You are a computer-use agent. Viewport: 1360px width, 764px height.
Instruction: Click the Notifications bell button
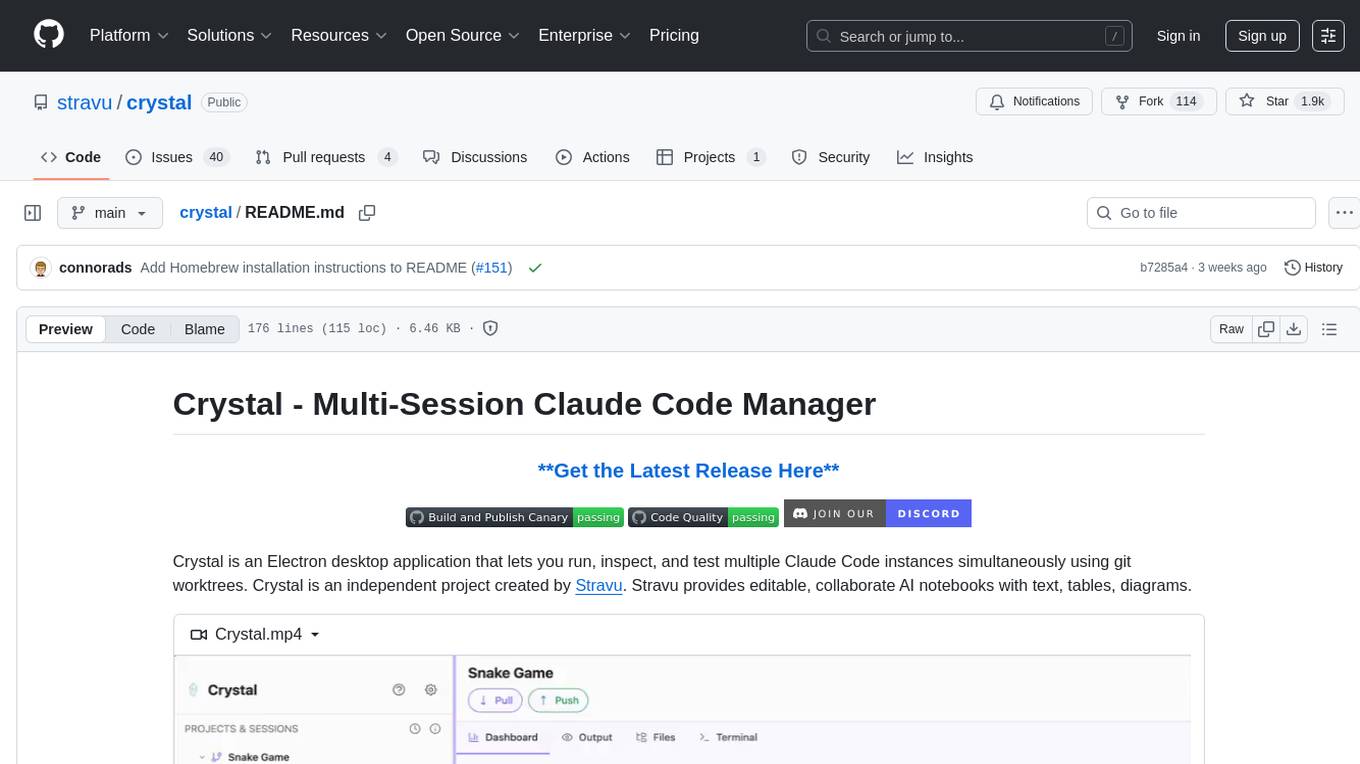click(1035, 101)
